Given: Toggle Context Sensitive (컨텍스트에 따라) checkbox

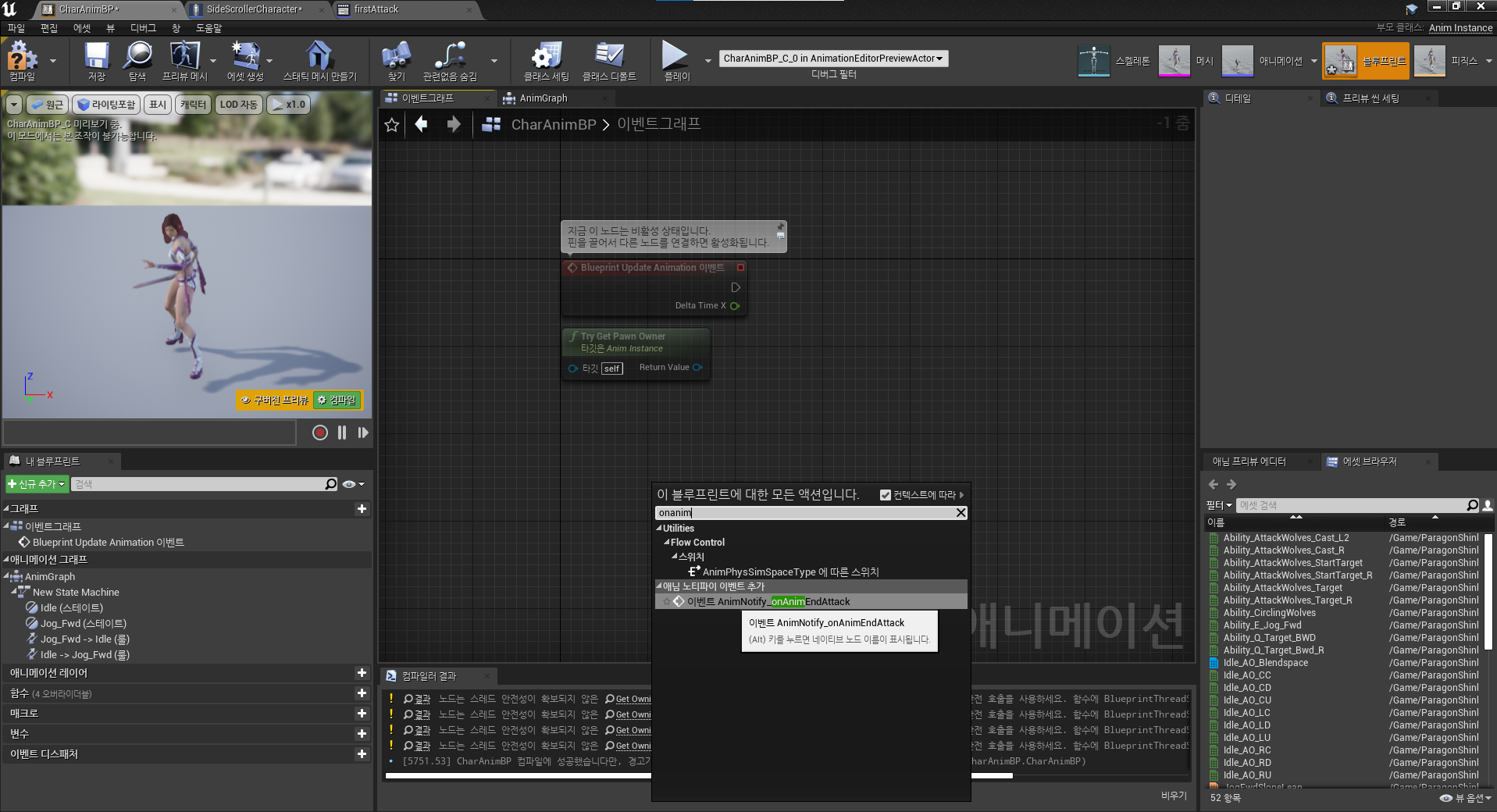Looking at the screenshot, I should coord(886,495).
